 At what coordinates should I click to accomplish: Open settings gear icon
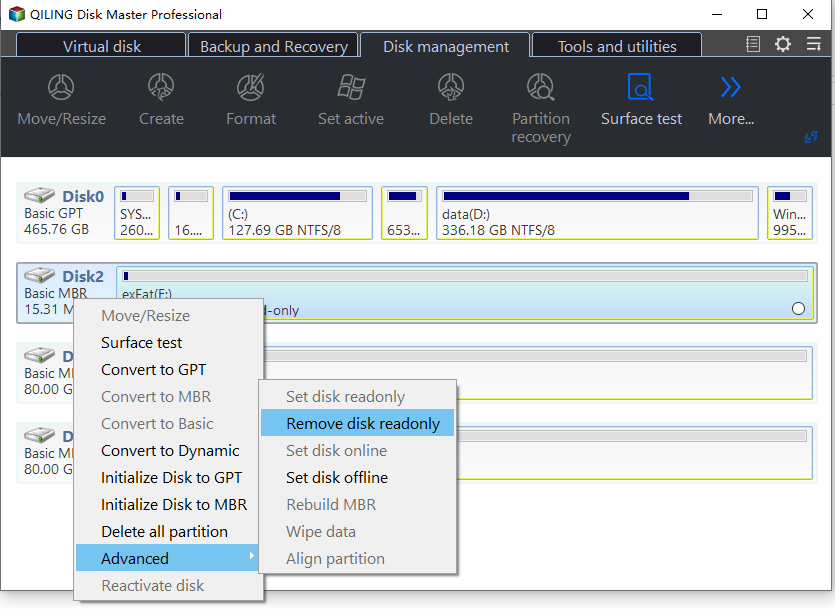pyautogui.click(x=783, y=44)
